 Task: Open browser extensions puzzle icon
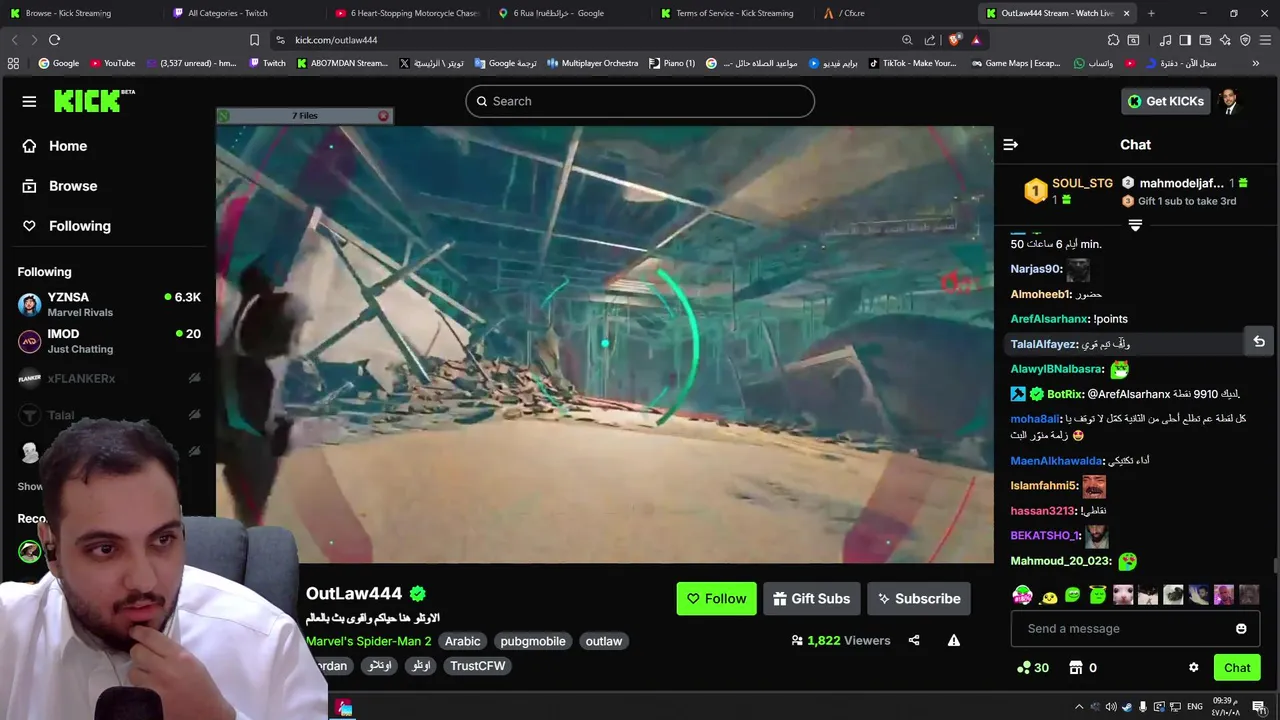(1113, 40)
